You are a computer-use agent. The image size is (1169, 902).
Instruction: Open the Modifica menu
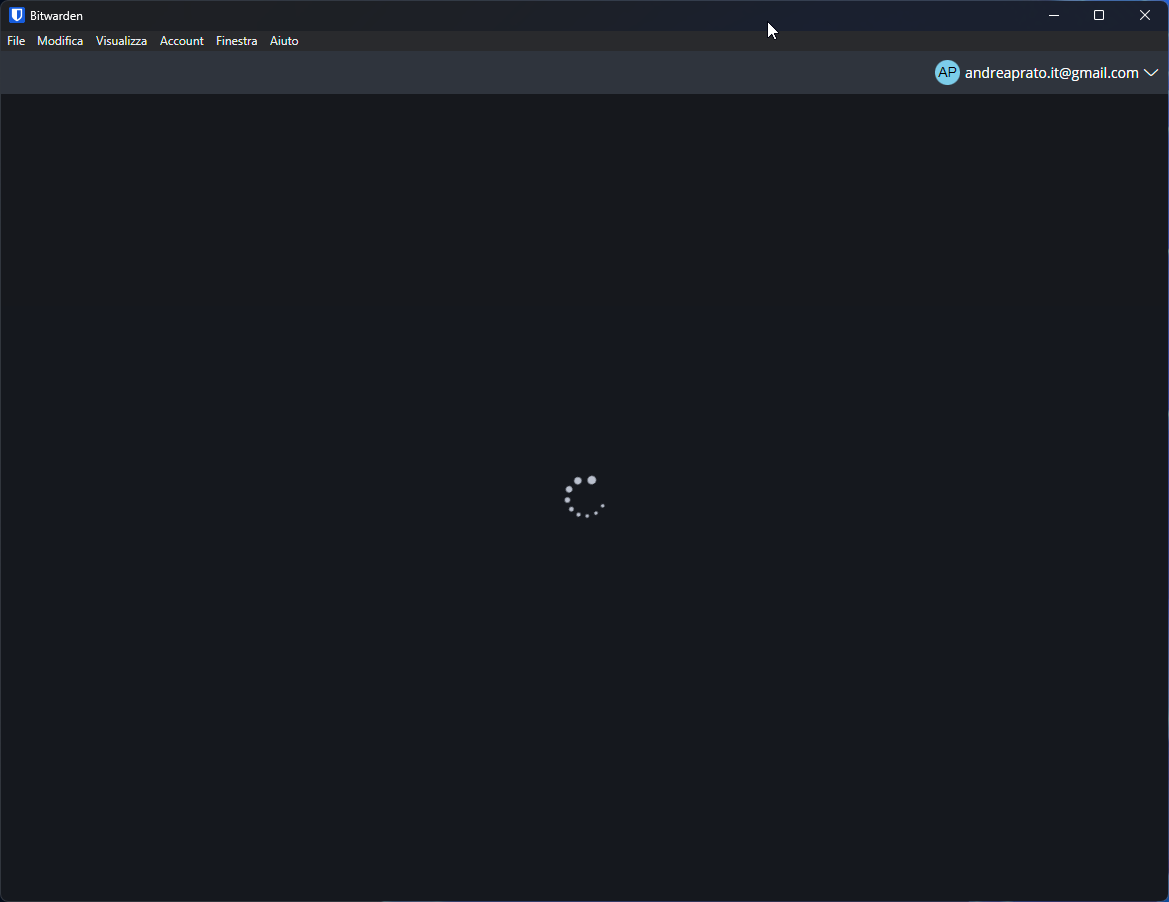(x=59, y=40)
